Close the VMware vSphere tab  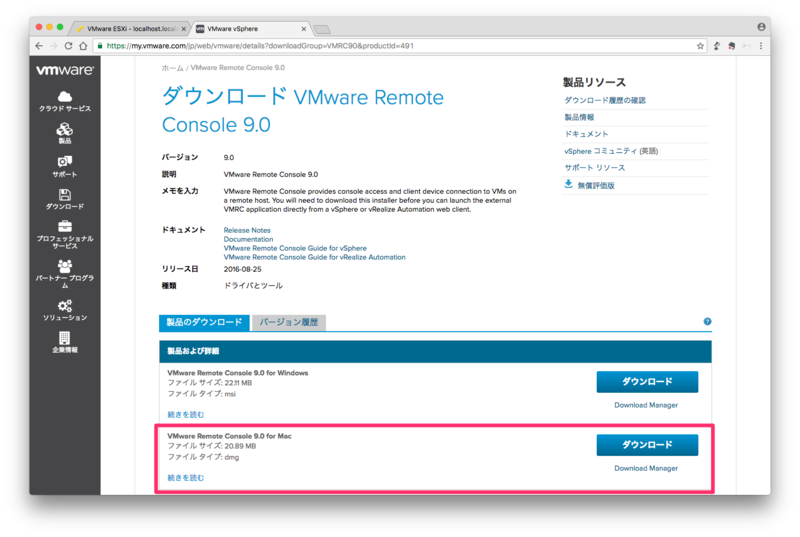[x=304, y=29]
